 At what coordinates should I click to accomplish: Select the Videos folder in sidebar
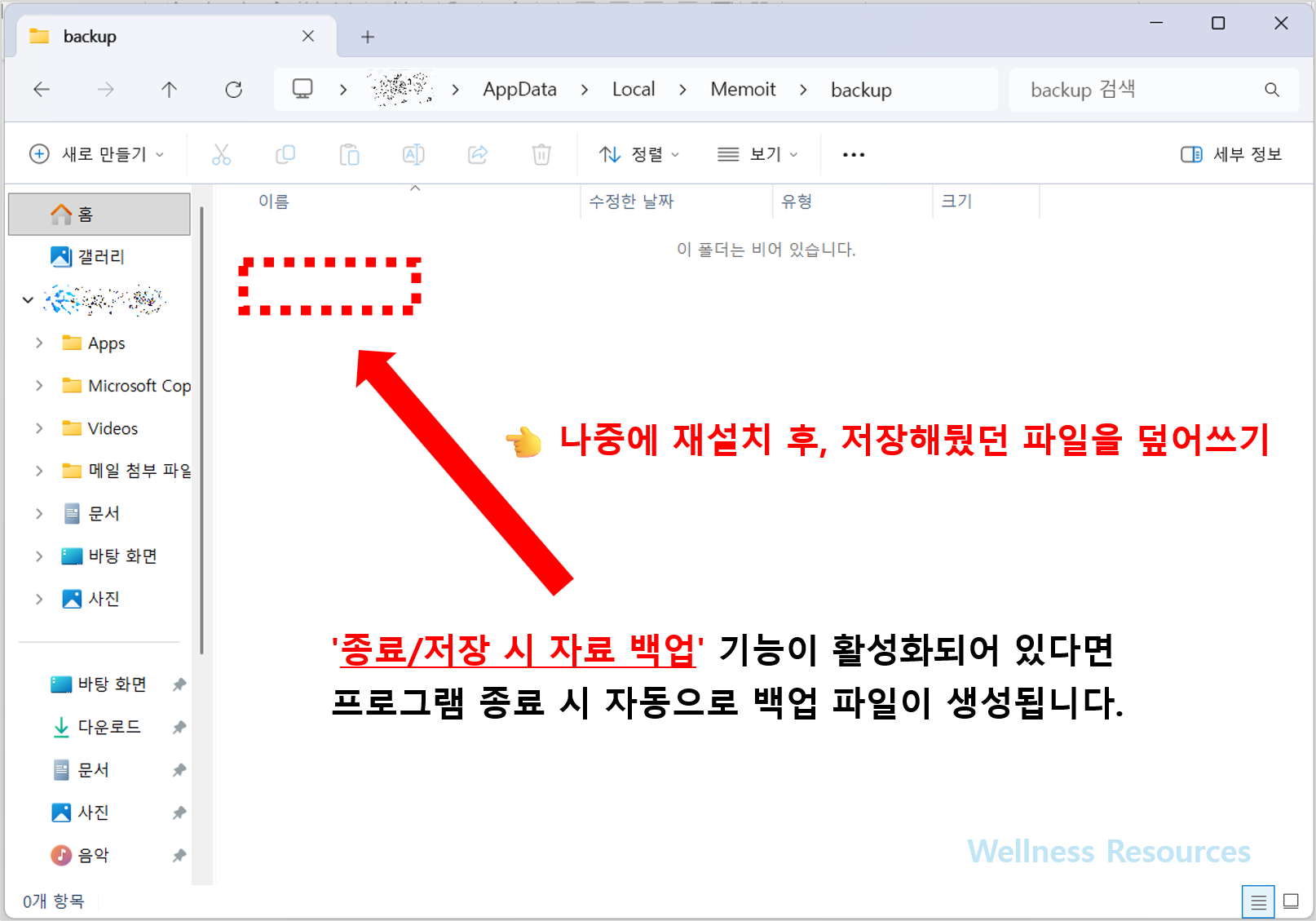[x=99, y=428]
